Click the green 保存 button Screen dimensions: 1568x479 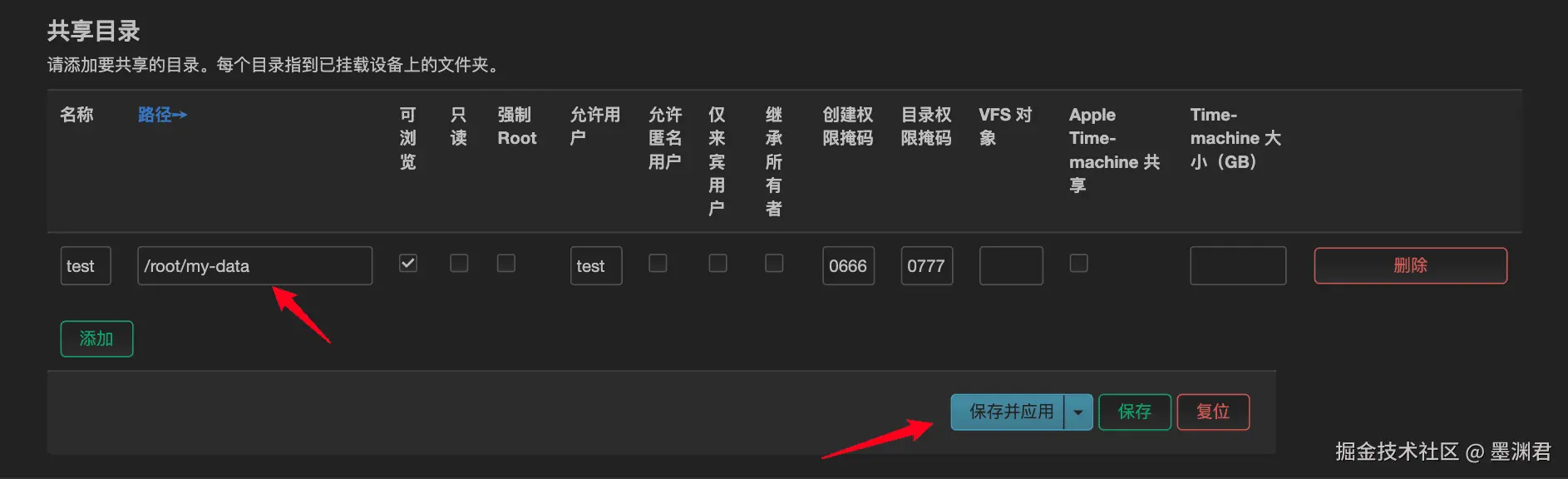pos(1135,412)
